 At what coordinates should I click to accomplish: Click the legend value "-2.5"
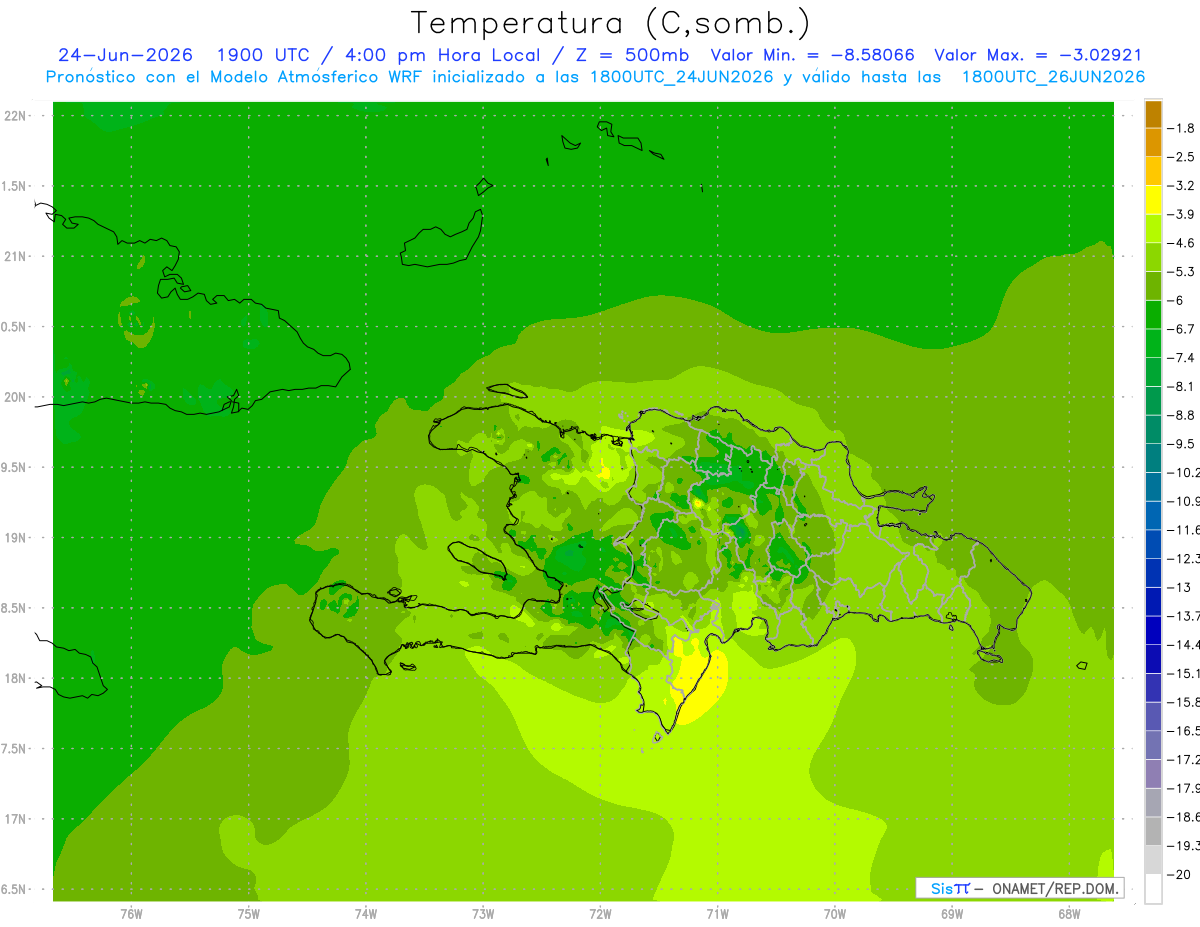[1182, 157]
